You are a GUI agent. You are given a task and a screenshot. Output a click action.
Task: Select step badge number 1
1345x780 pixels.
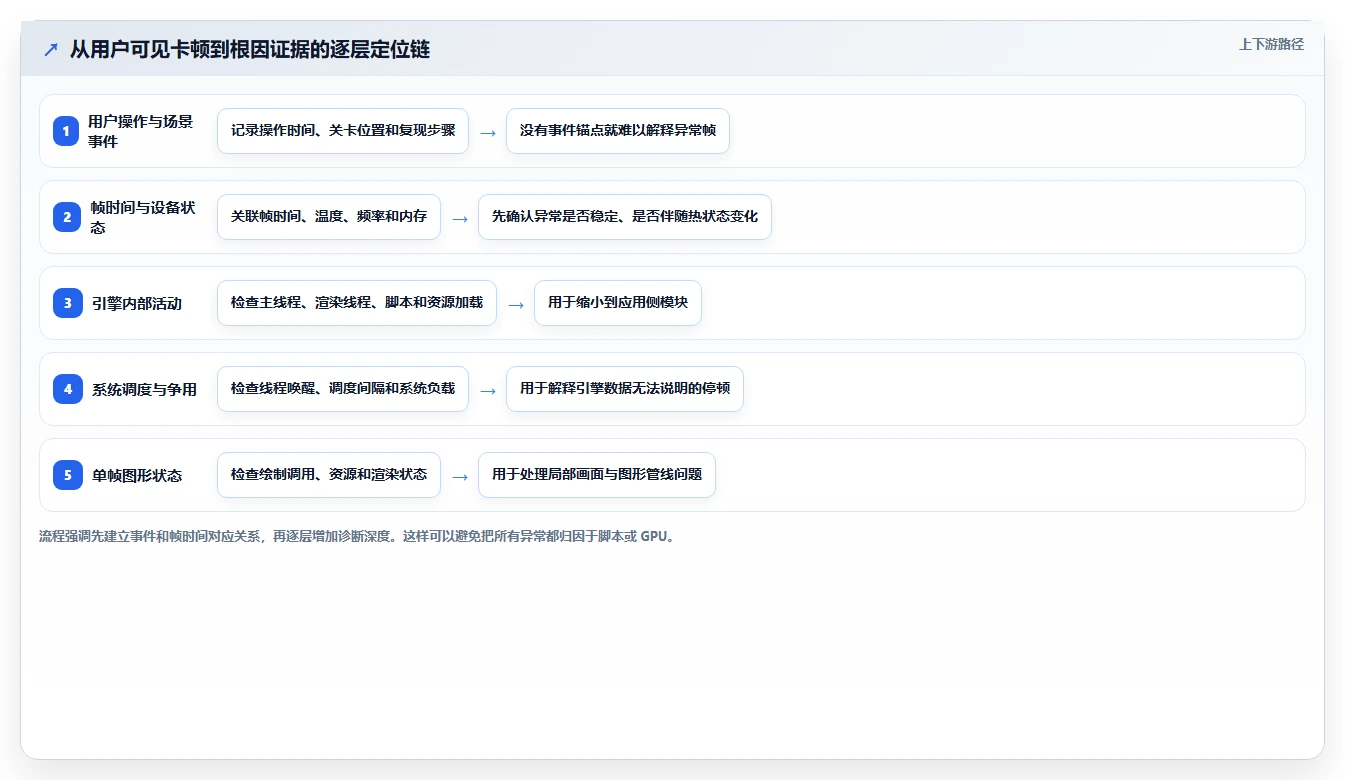pyautogui.click(x=68, y=131)
